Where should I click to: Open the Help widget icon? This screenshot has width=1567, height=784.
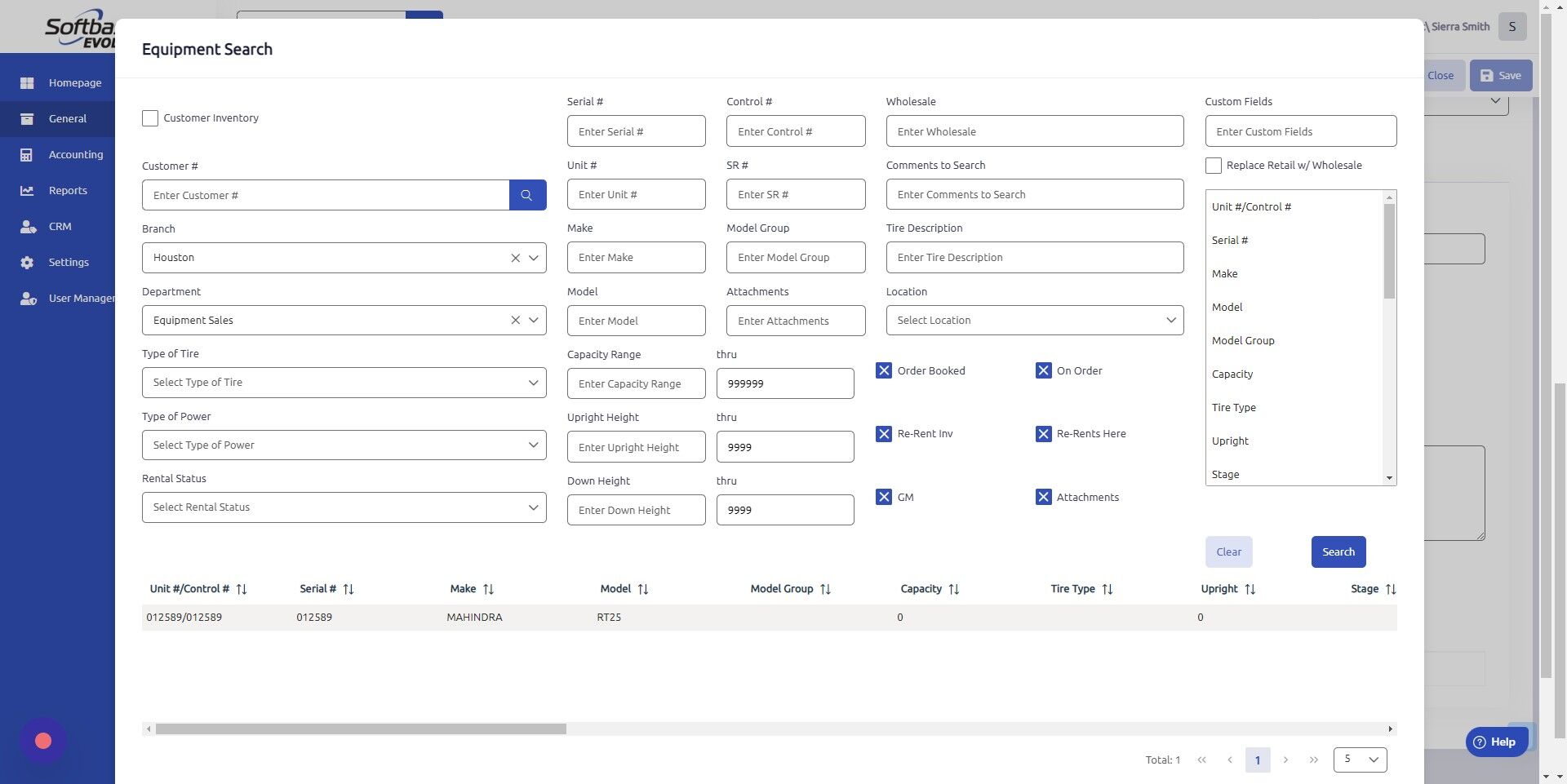(x=1481, y=742)
